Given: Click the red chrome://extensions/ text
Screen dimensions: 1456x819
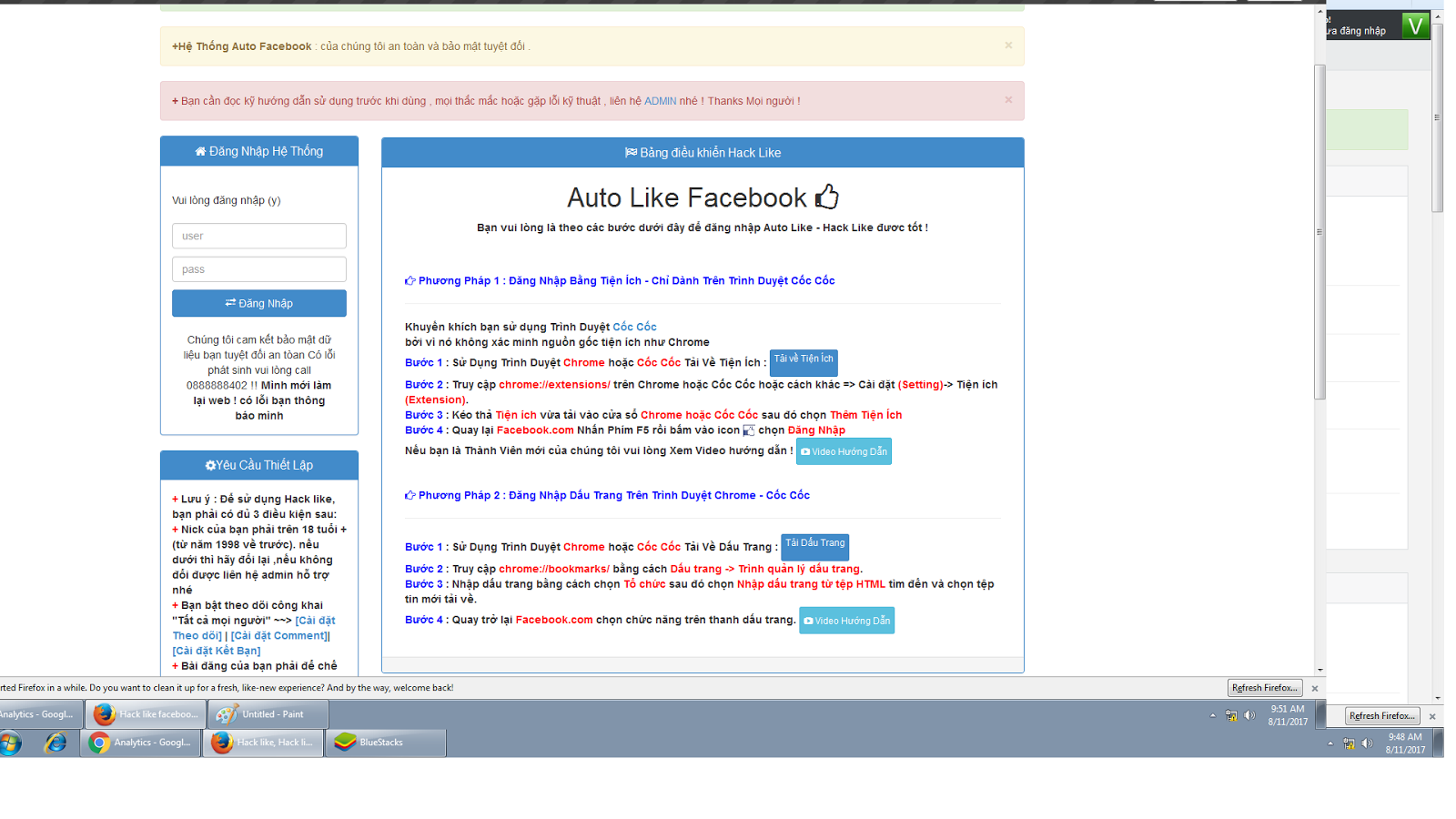Looking at the screenshot, I should [x=554, y=385].
